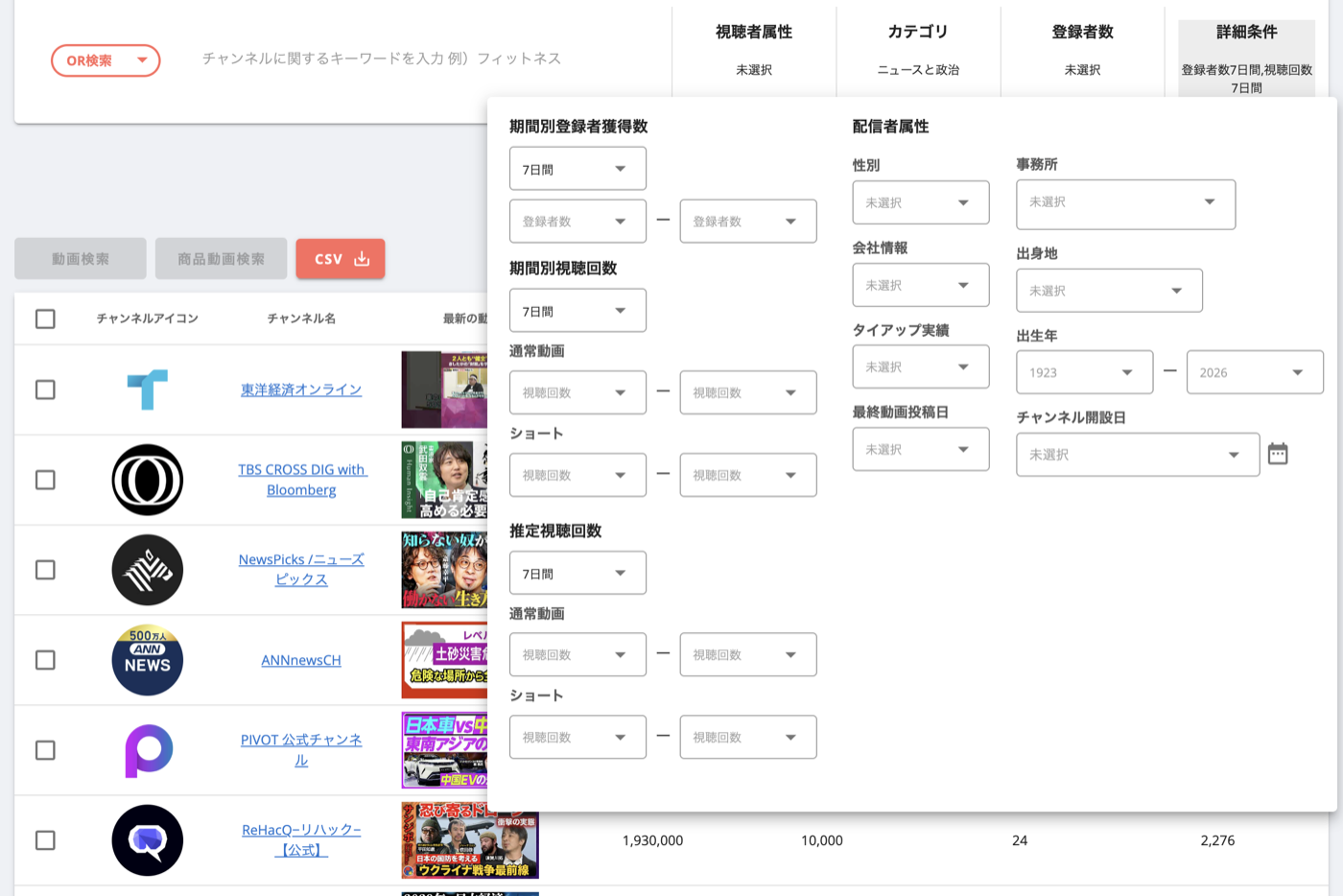Check the ReHacQ row checkbox

(x=45, y=840)
